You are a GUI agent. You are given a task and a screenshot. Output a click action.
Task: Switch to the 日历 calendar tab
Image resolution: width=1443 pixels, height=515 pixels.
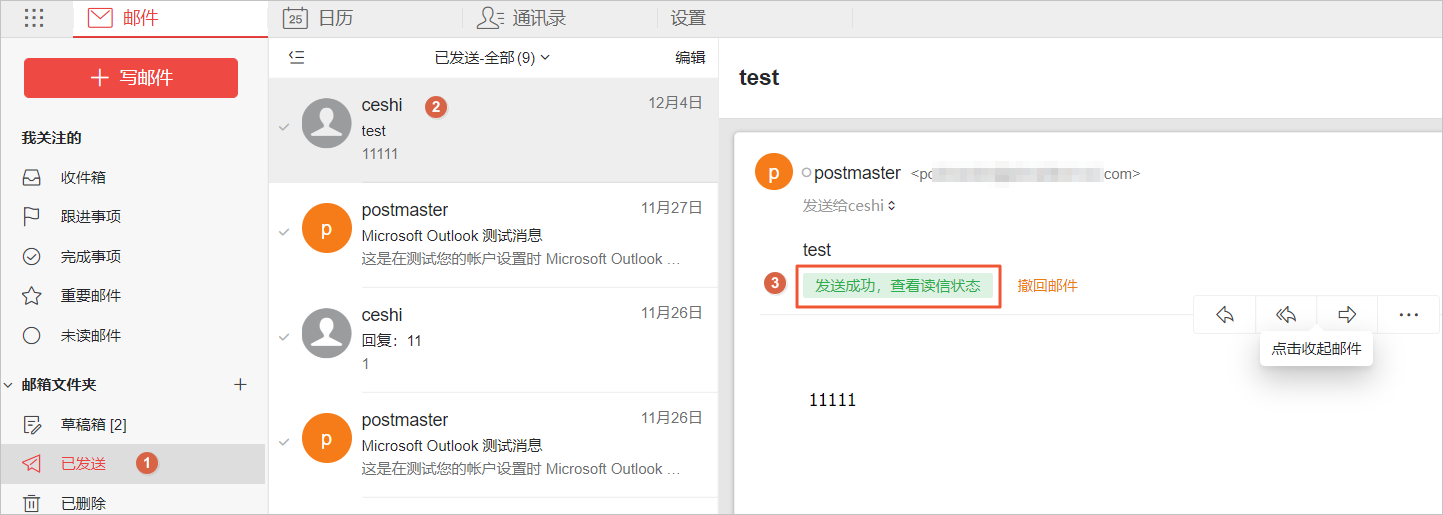point(318,18)
